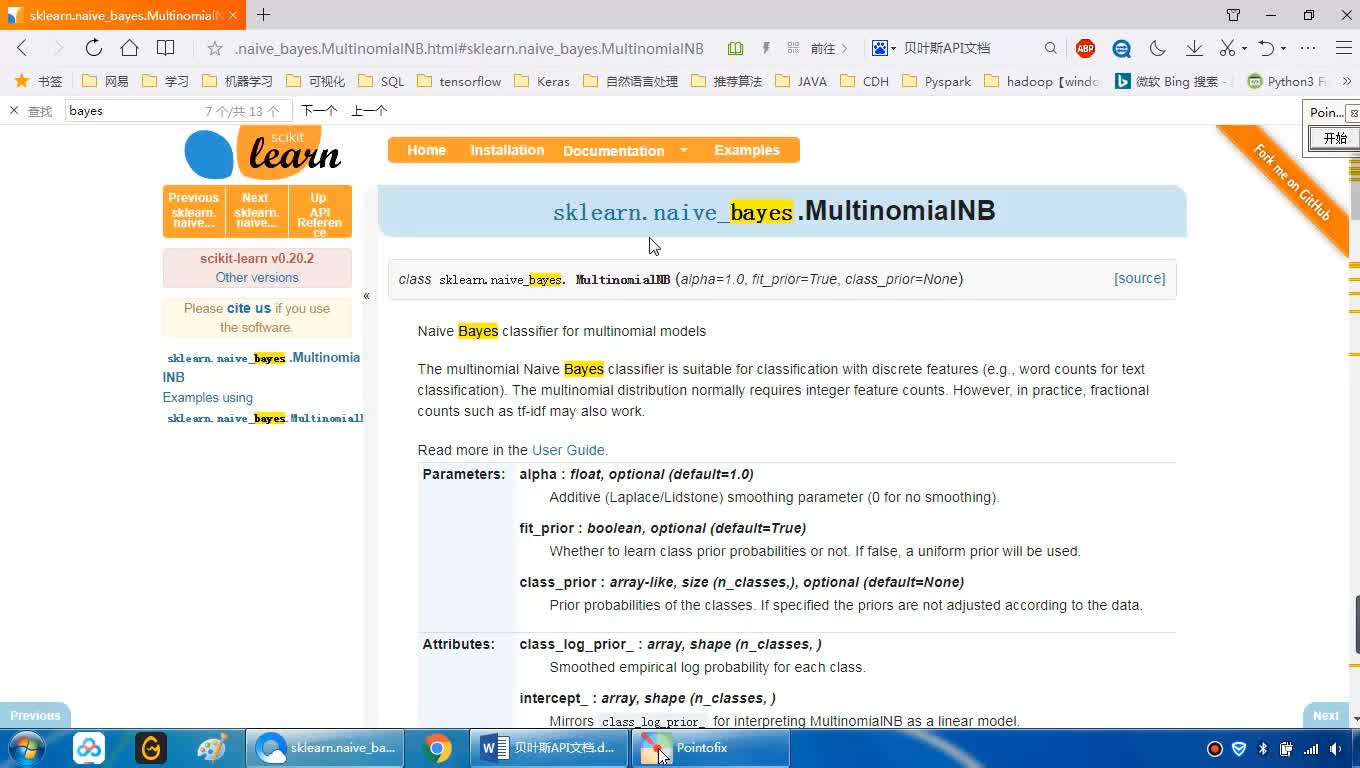This screenshot has height=768, width=1360.
Task: Expand the undo arrow dropdown in toolbar
Action: (1283, 49)
